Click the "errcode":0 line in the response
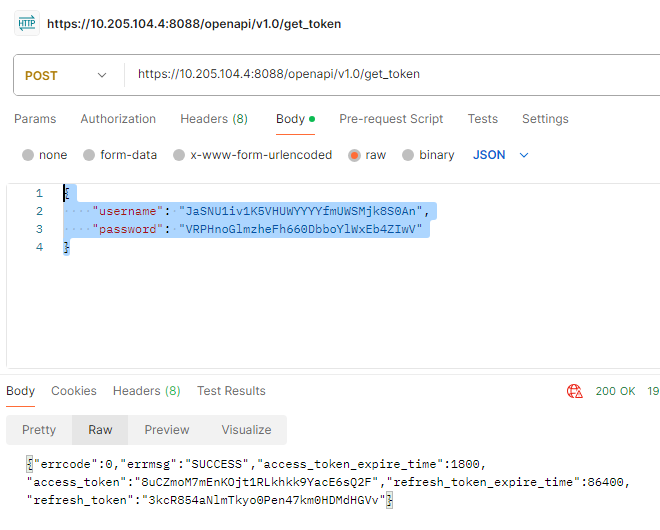Viewport: 660px width, 530px height. [x=256, y=464]
